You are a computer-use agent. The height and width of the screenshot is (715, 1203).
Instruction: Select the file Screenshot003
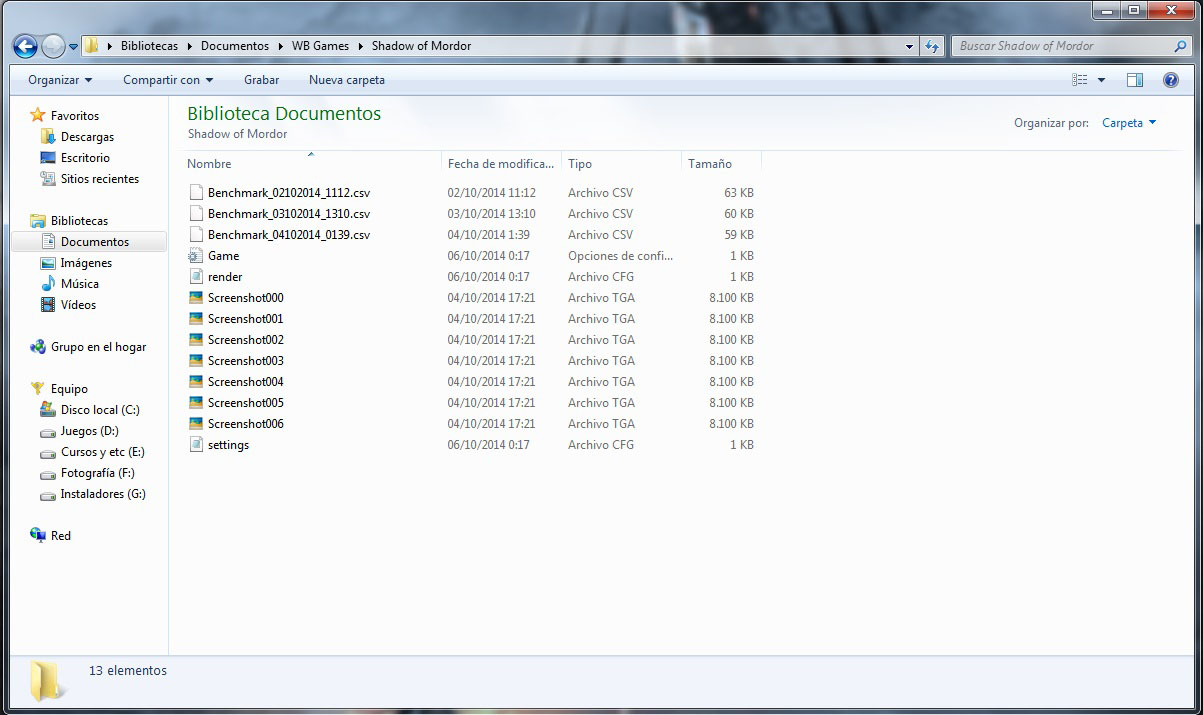tap(246, 361)
